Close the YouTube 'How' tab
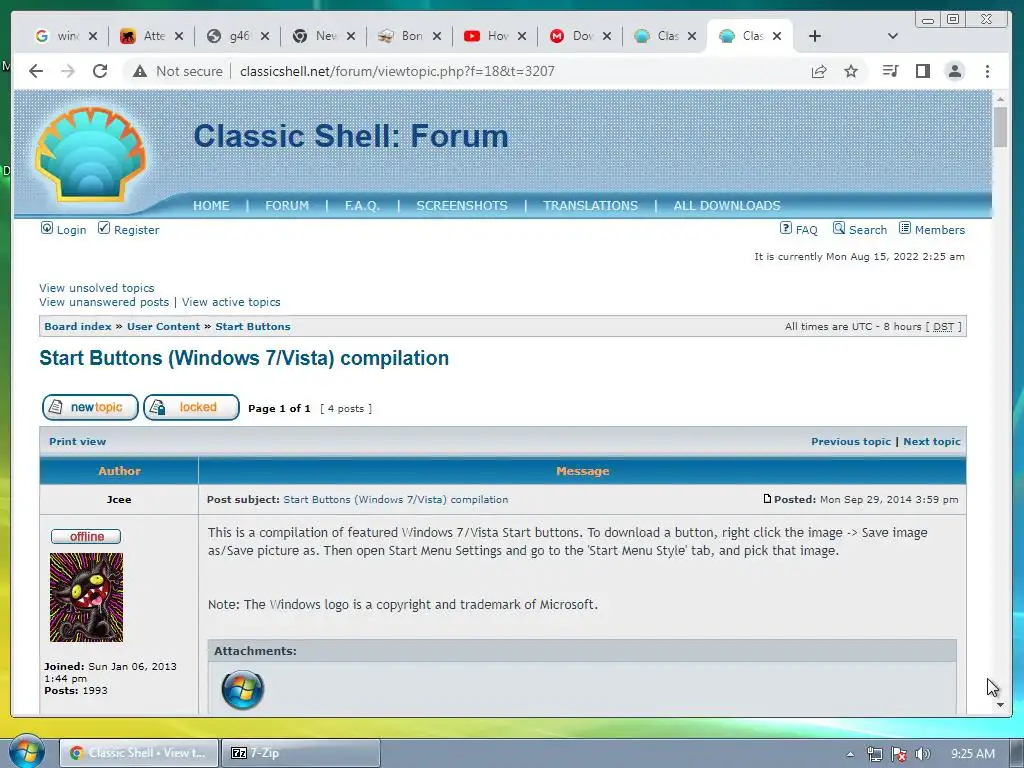The height and width of the screenshot is (768, 1024). 522,36
